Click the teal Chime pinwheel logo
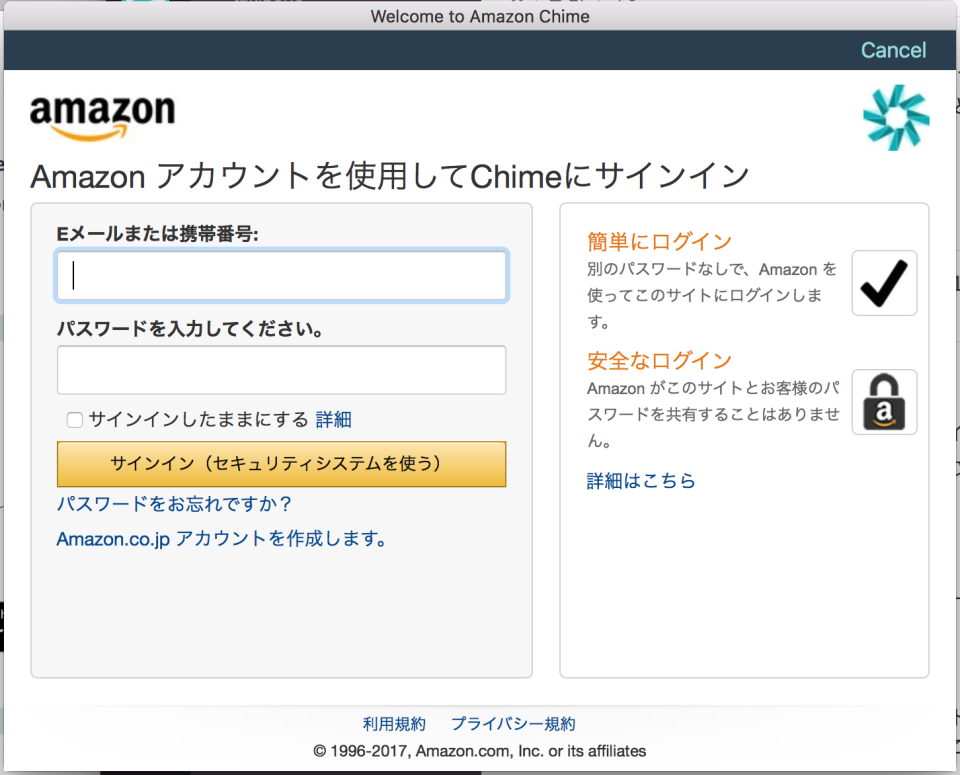 pos(895,117)
